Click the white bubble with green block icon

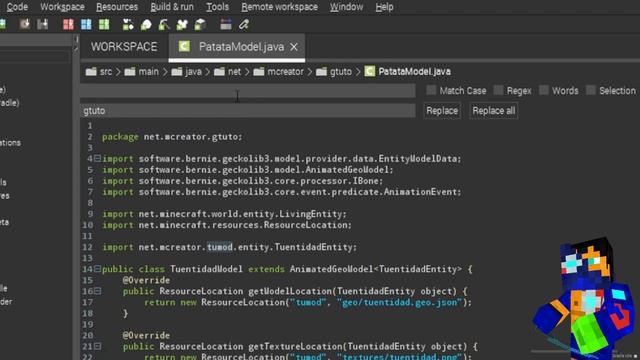(x=146, y=24)
